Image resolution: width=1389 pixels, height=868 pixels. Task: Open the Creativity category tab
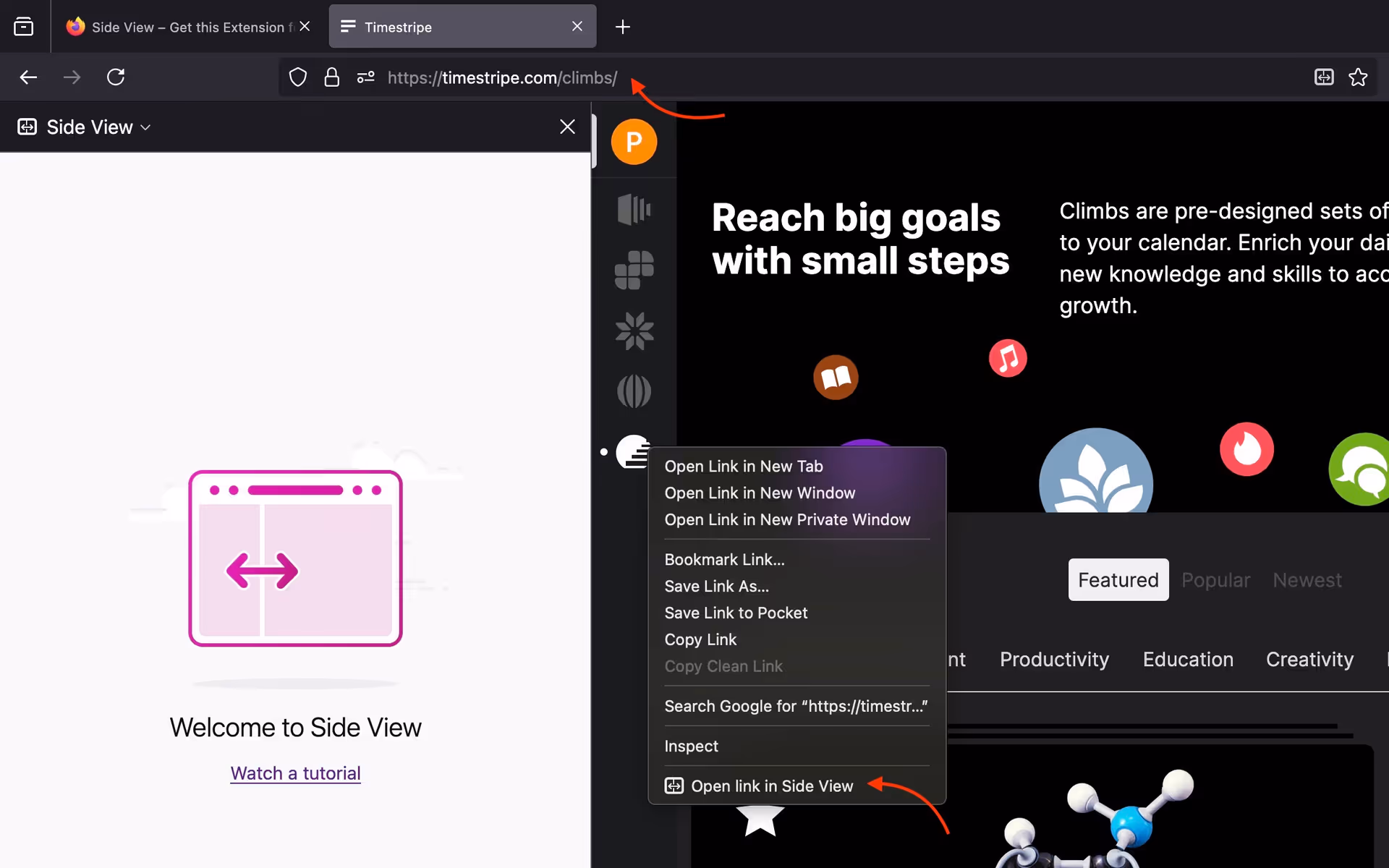pos(1309,660)
